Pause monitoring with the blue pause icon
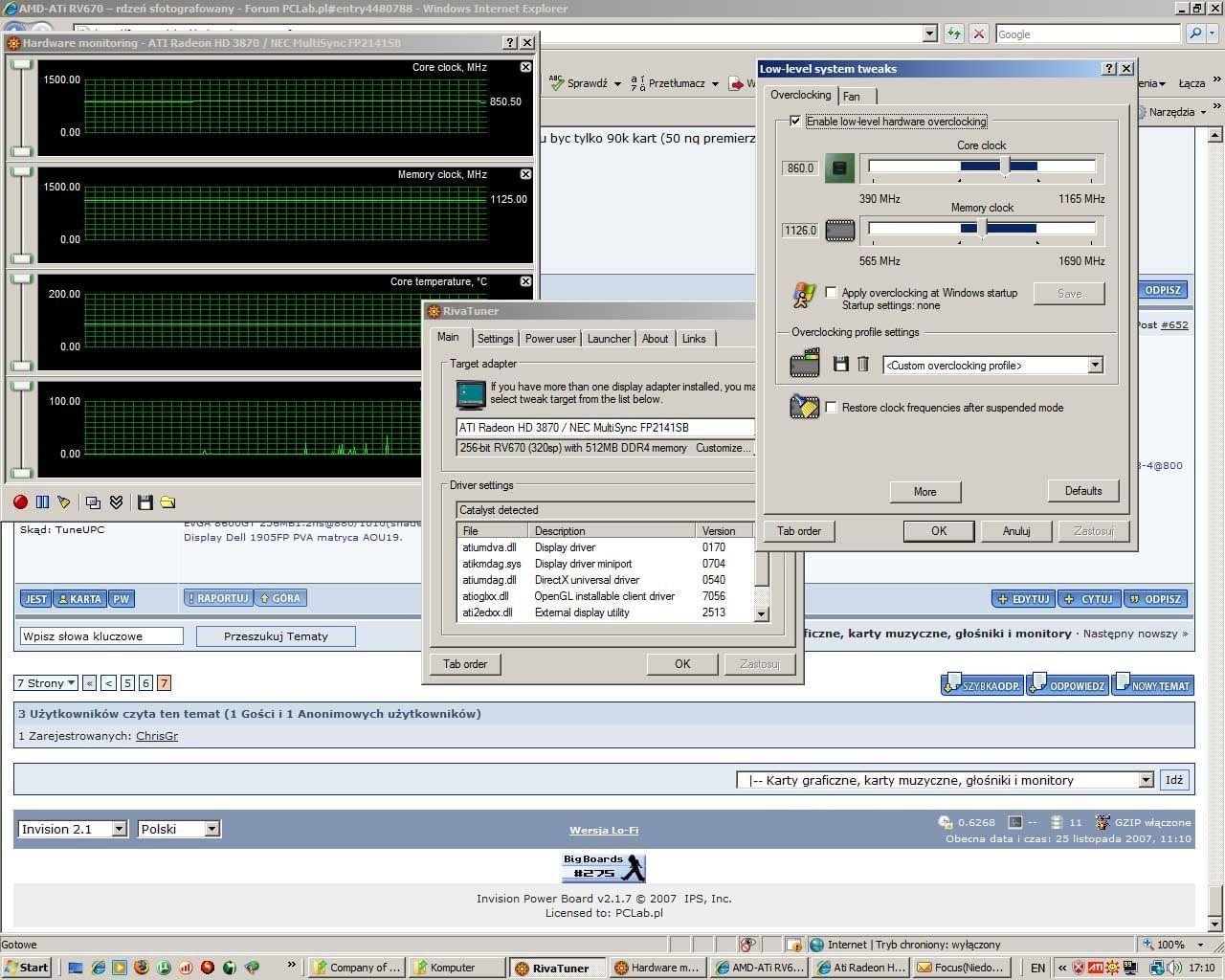Screen dimensions: 1225x980 pyautogui.click(x=42, y=502)
